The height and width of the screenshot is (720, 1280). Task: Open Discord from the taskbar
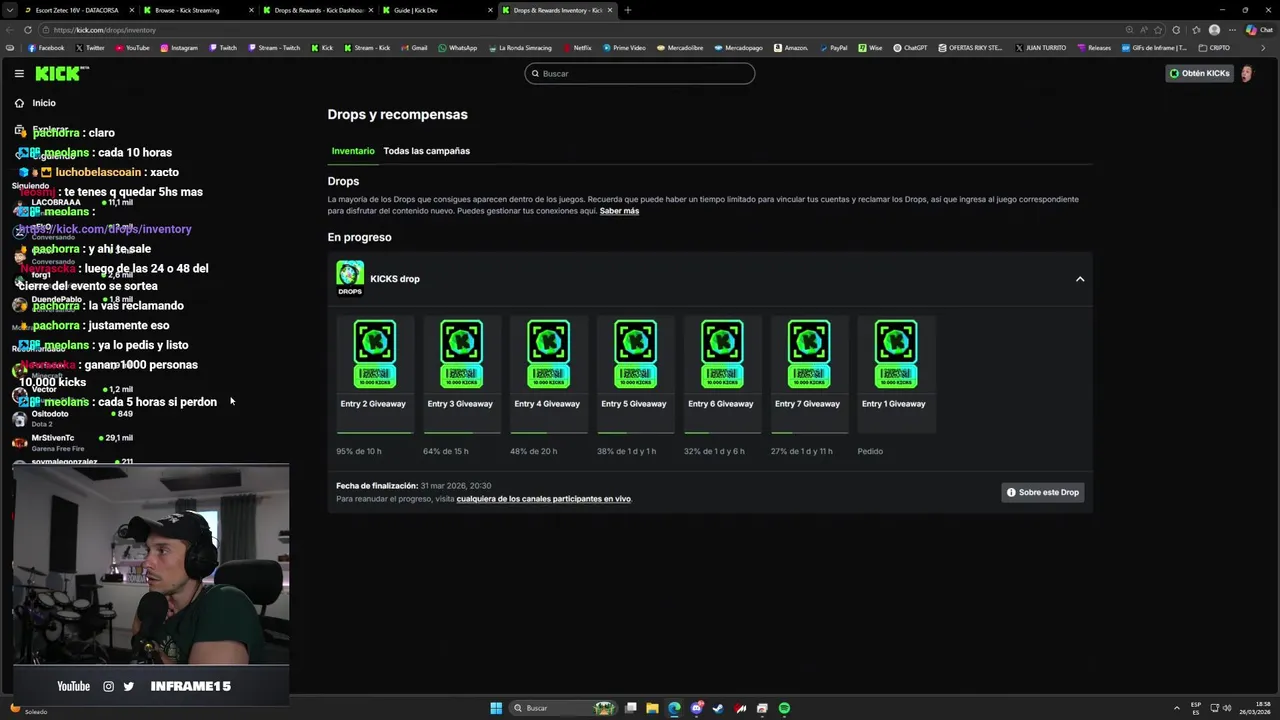click(696, 708)
